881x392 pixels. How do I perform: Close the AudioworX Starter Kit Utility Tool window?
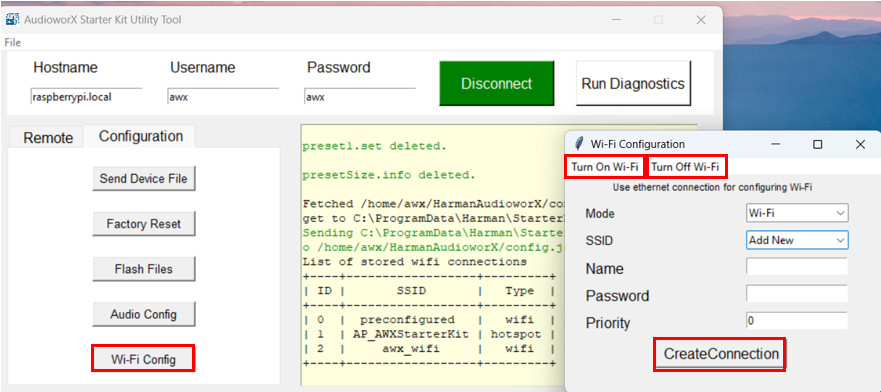[x=701, y=20]
